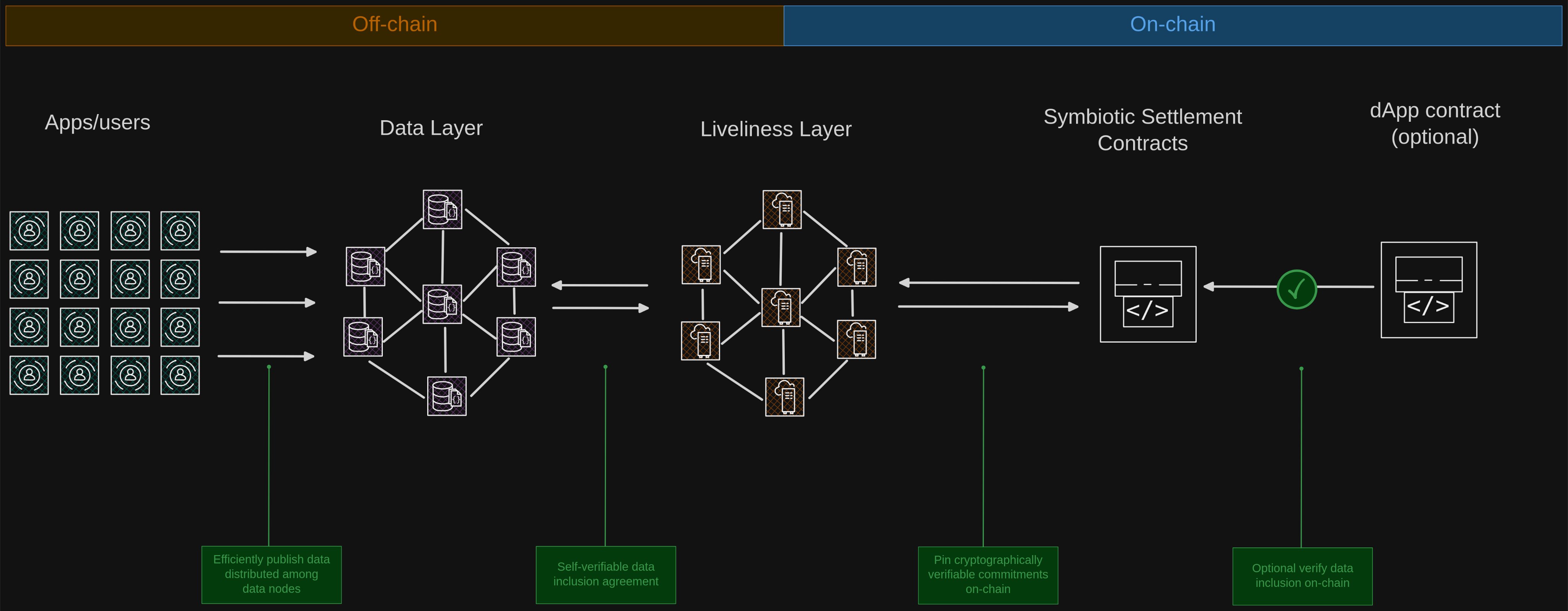This screenshot has width=1568, height=611.
Task: Select the bottom Liveliness Layer server node
Action: (x=785, y=397)
